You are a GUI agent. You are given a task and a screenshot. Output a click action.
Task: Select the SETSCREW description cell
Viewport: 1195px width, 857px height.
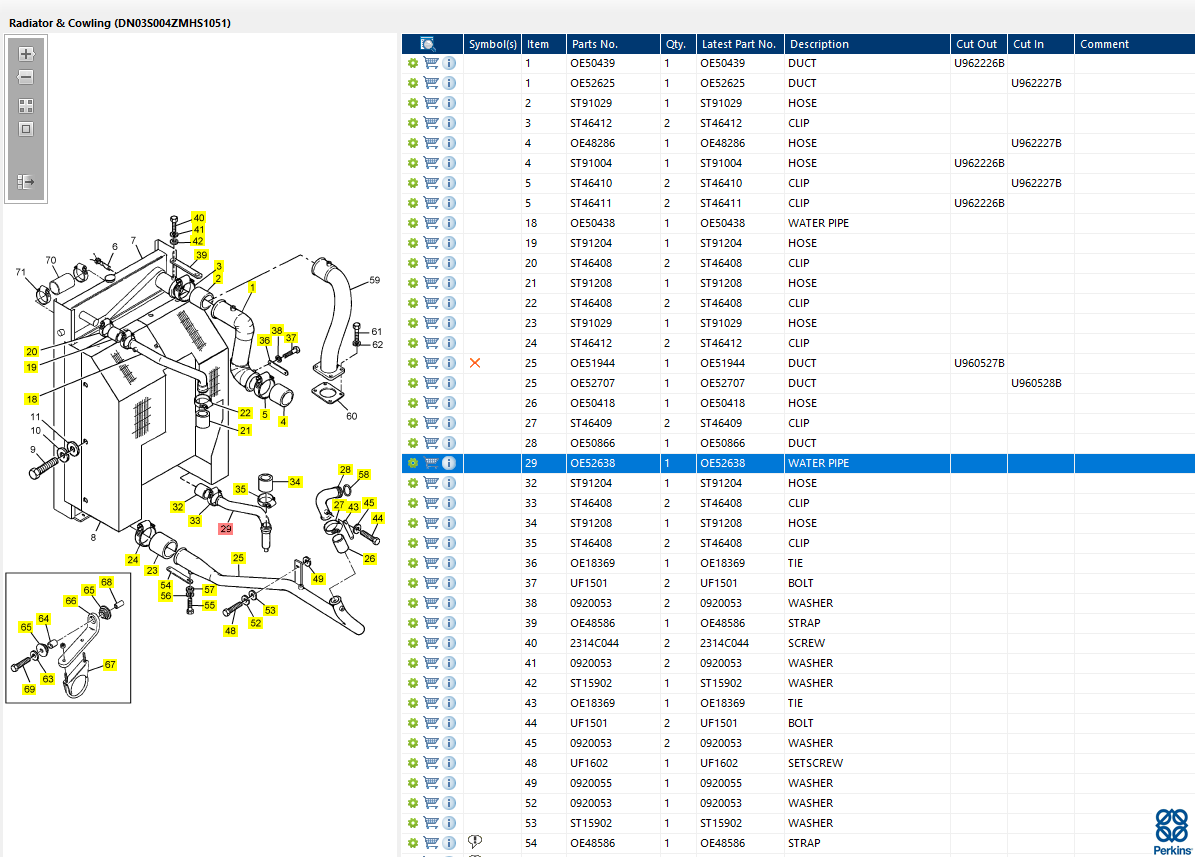tap(815, 762)
